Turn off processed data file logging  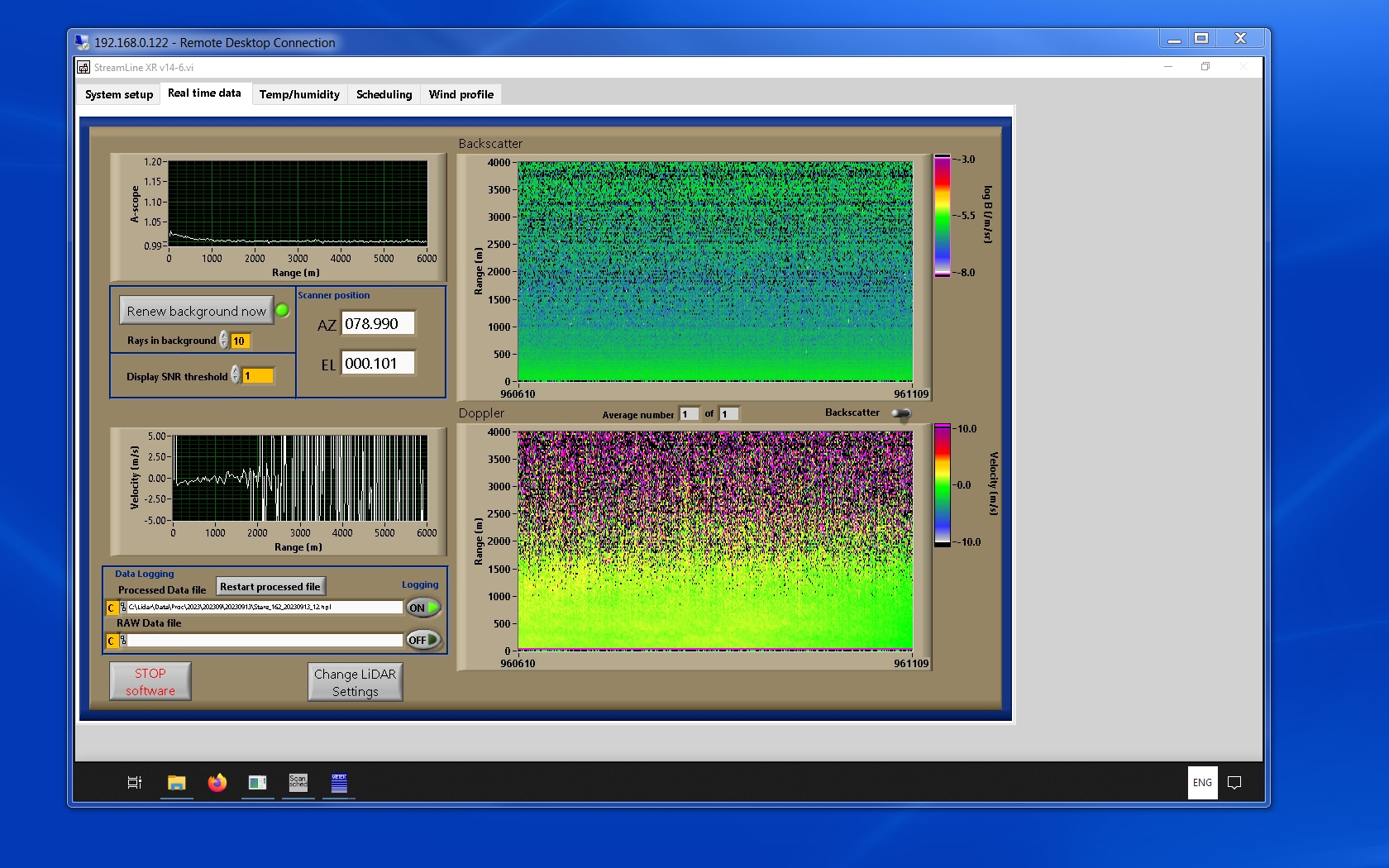(423, 608)
